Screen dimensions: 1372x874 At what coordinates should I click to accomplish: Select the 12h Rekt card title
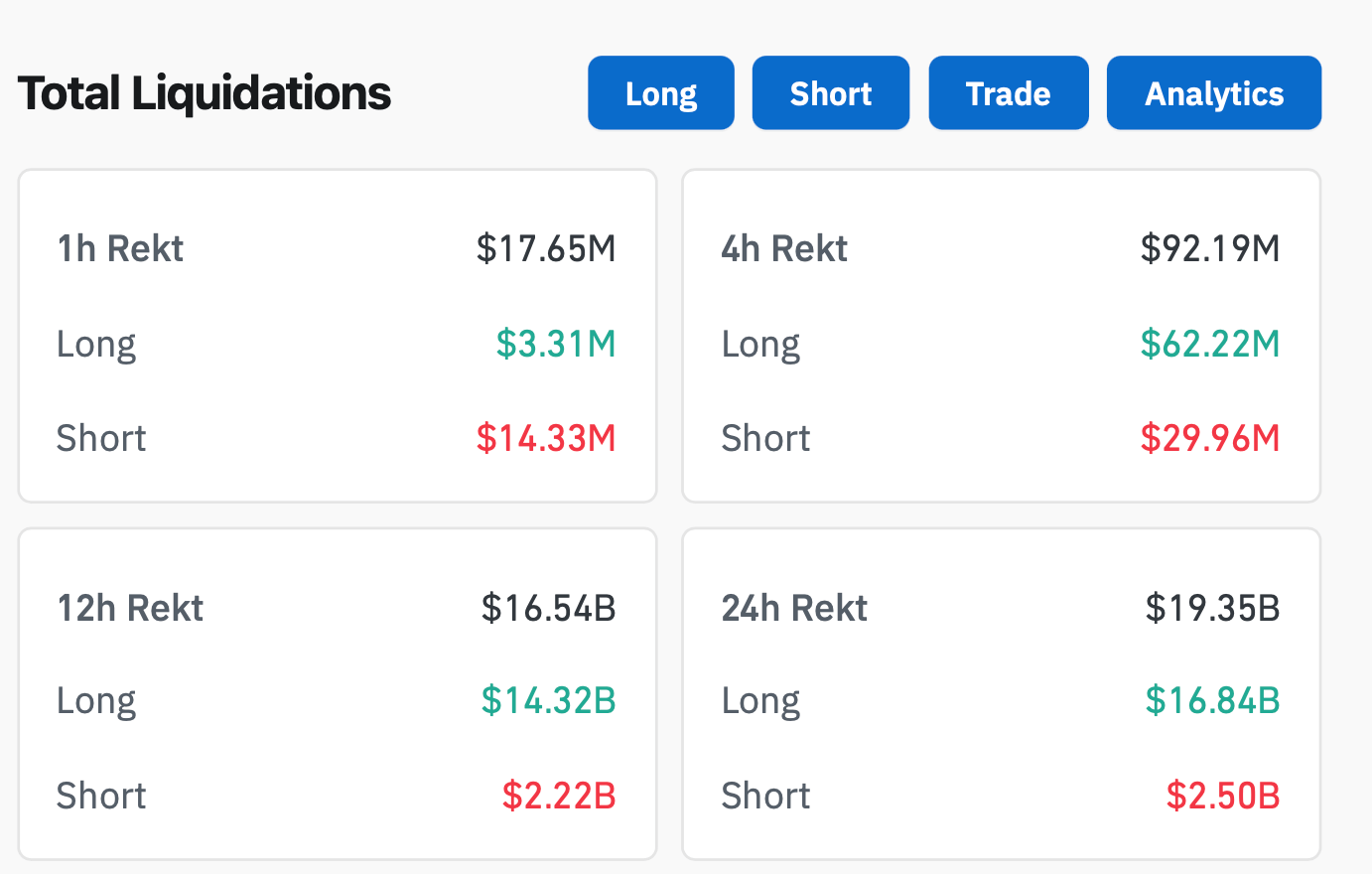tap(130, 608)
